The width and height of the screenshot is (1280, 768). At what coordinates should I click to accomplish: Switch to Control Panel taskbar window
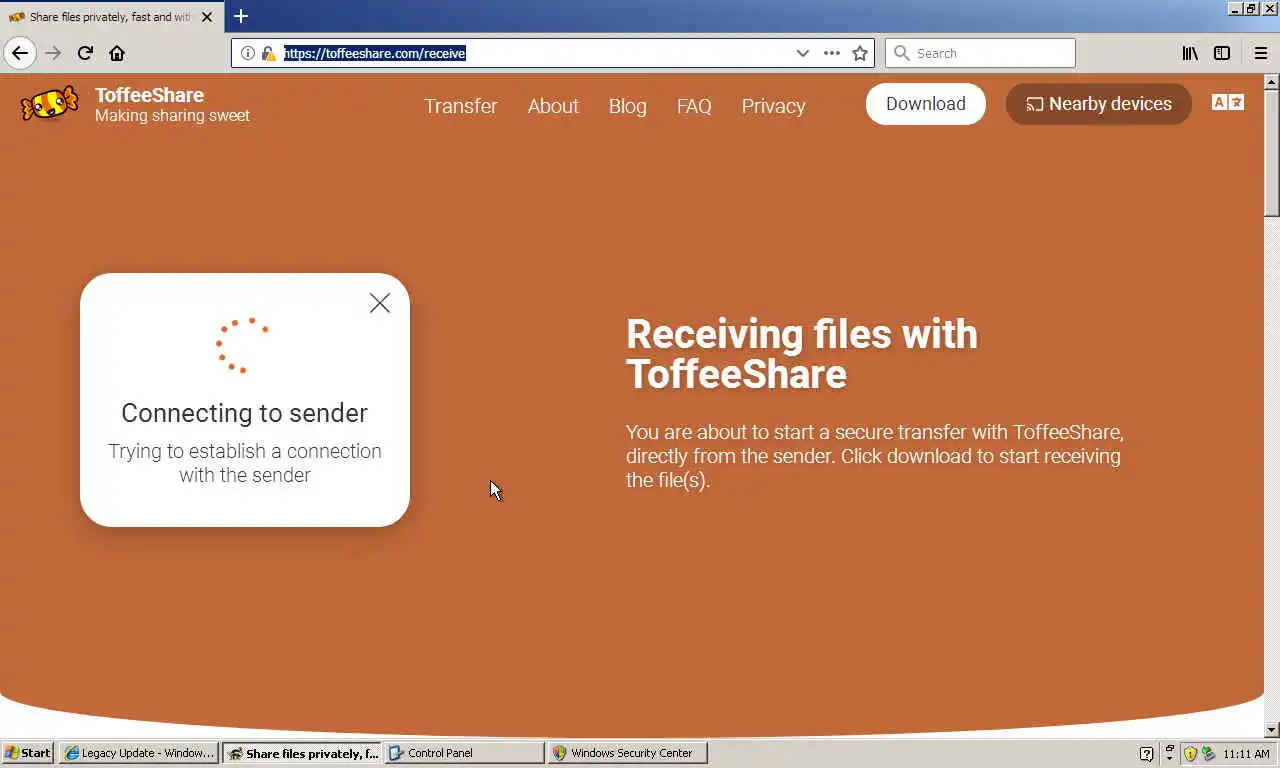465,753
